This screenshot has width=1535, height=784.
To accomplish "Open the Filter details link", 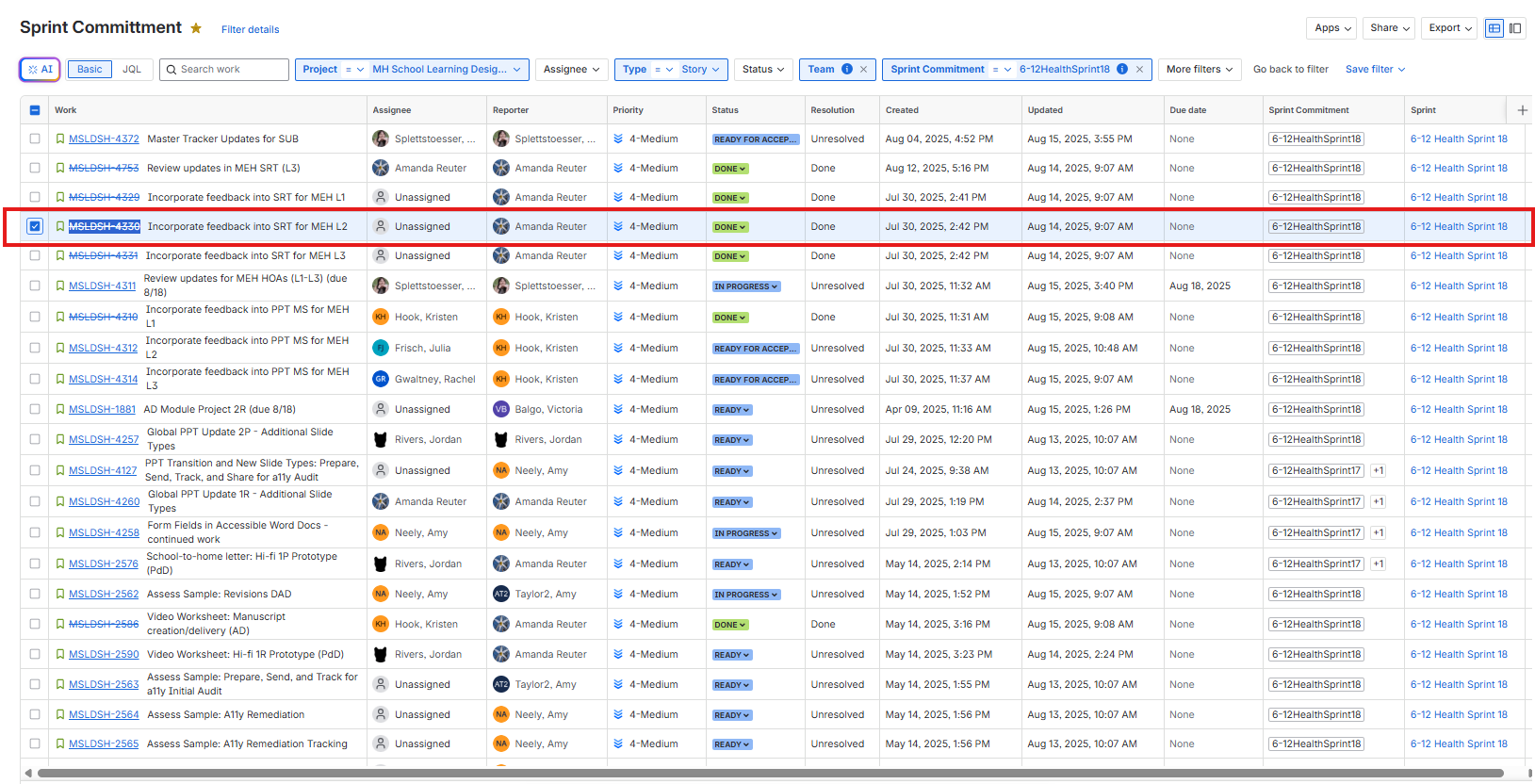I will [x=250, y=29].
